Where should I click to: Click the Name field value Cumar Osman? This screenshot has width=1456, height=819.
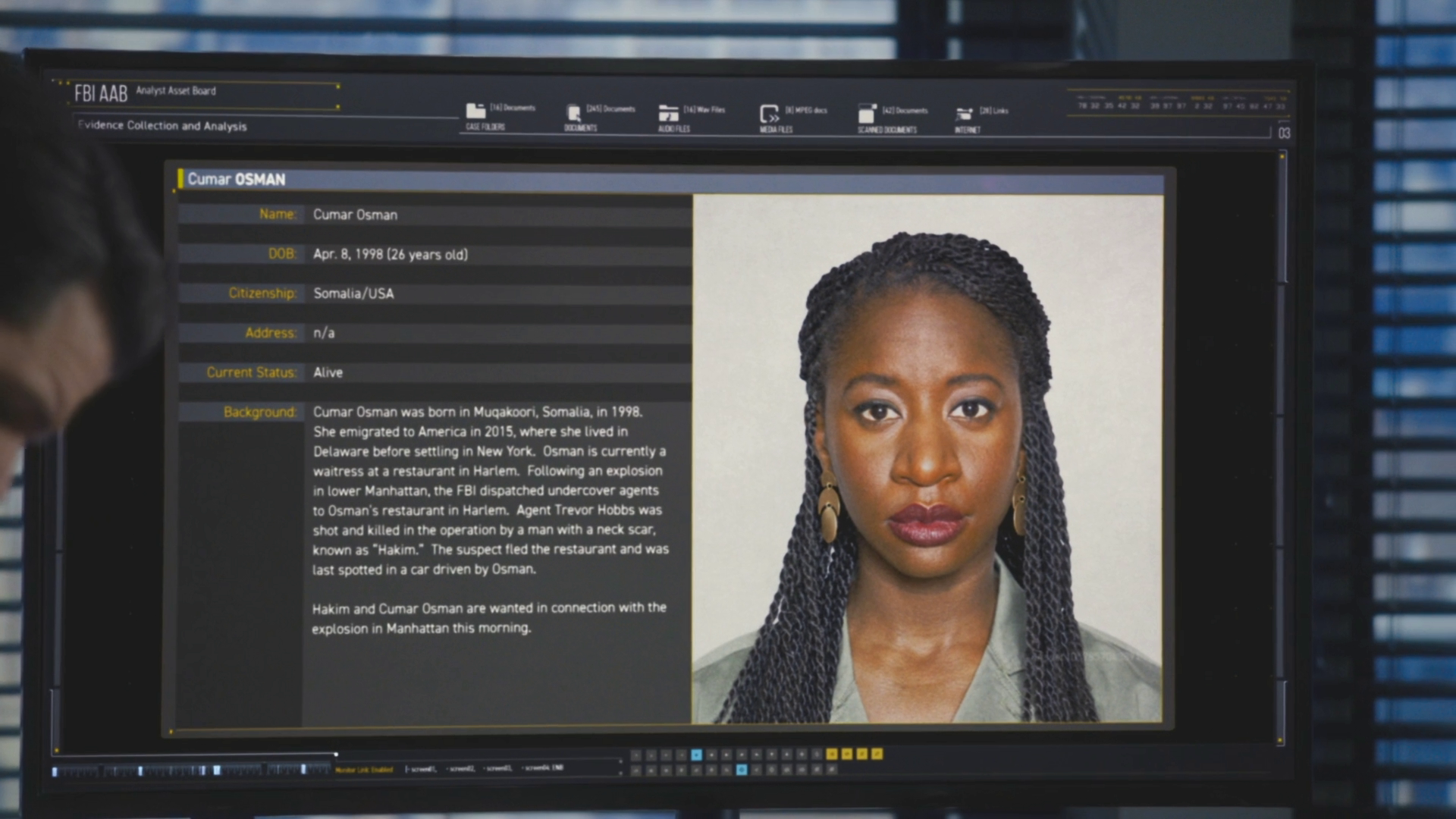[355, 215]
